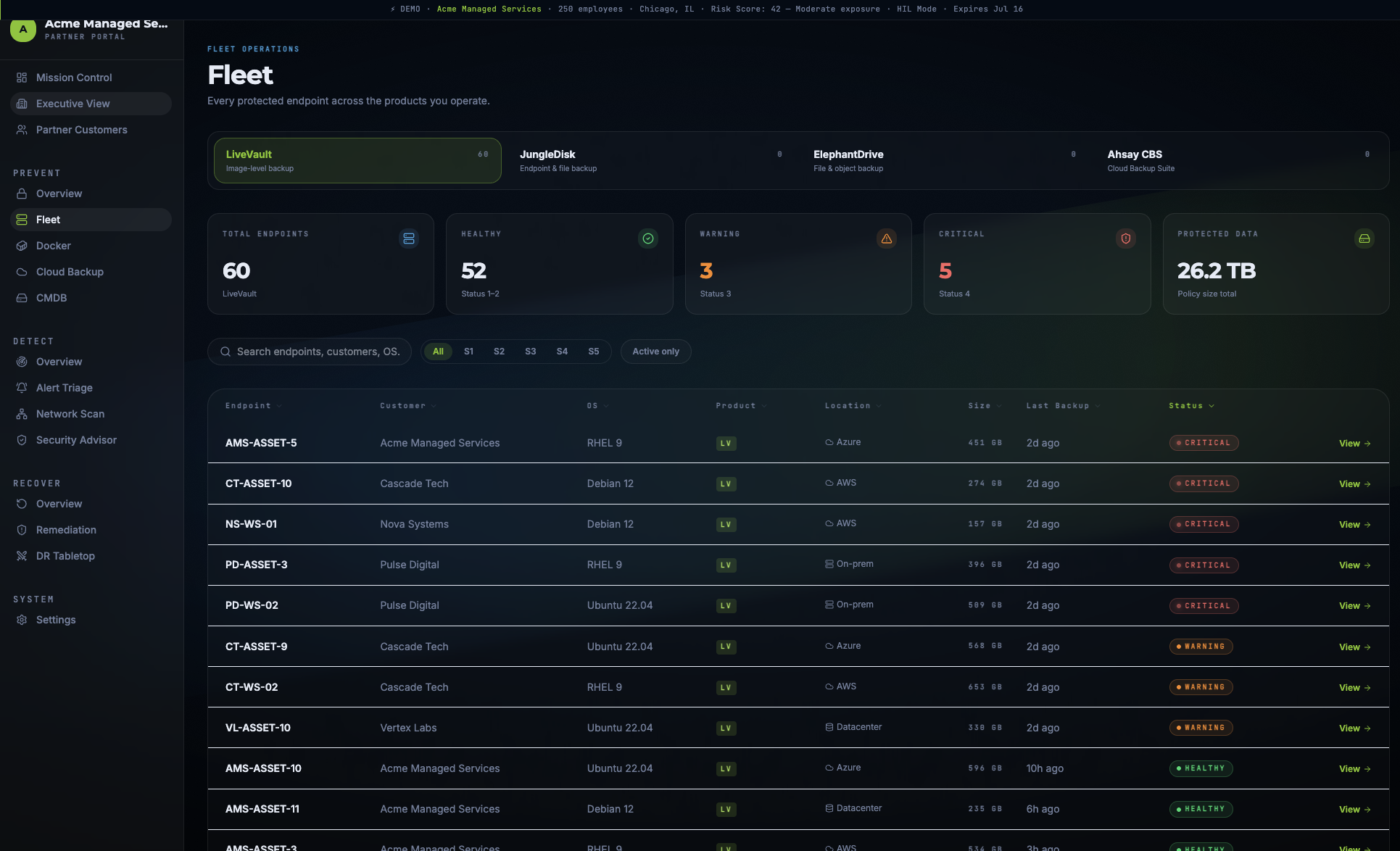
Task: Sort by the Customer column
Action: click(x=408, y=406)
